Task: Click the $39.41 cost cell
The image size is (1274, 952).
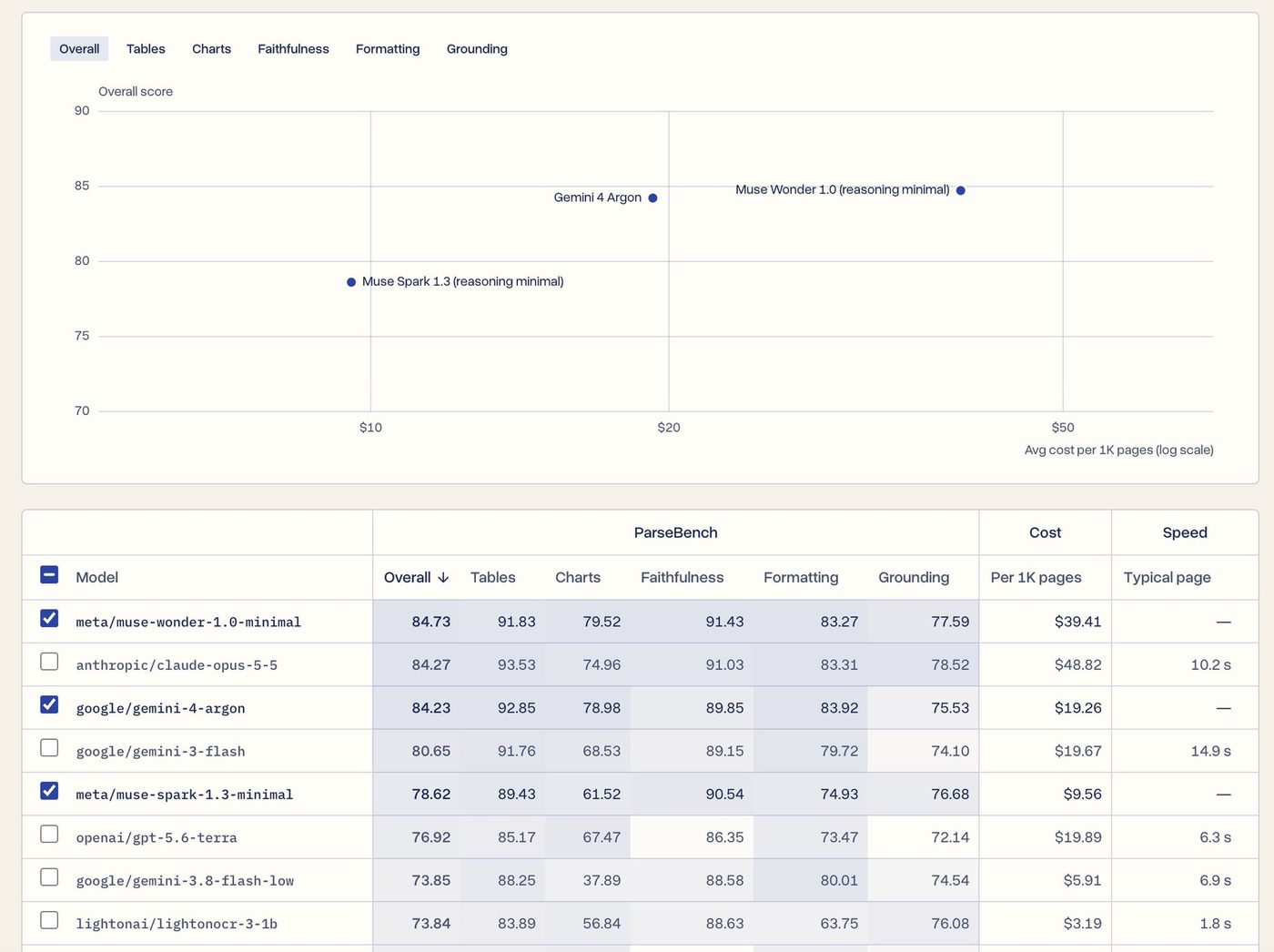Action: tap(1077, 623)
